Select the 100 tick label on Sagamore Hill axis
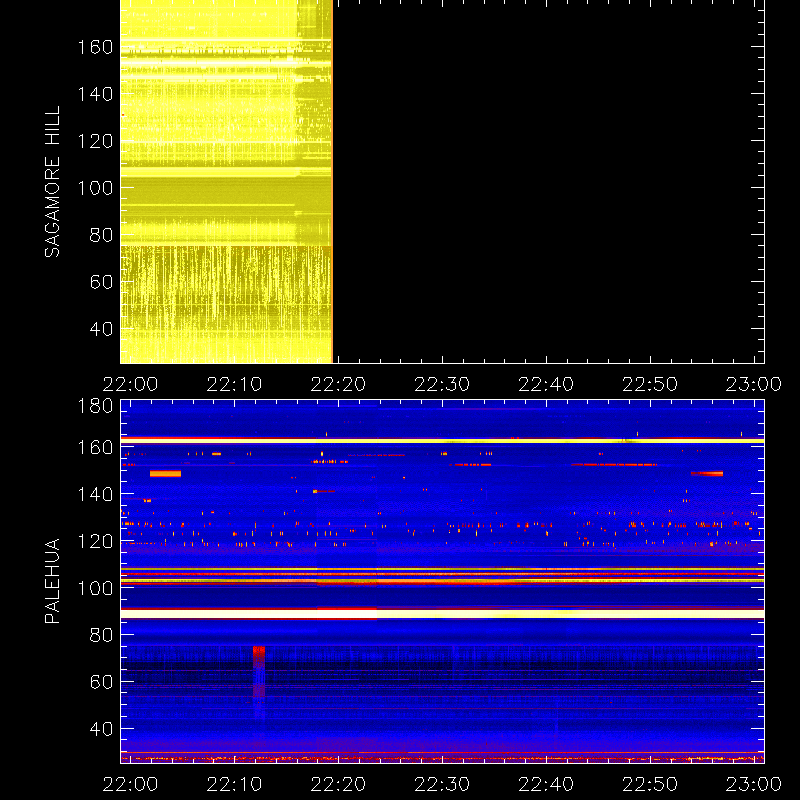The width and height of the screenshot is (800, 800). pyautogui.click(x=95, y=188)
